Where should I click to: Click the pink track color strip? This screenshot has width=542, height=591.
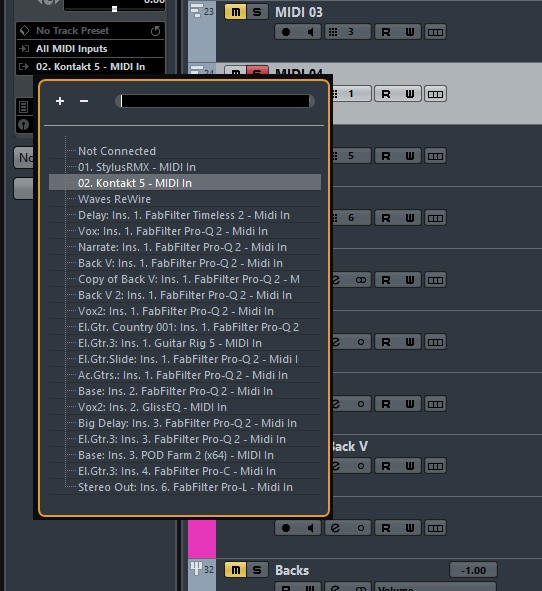pos(202,538)
